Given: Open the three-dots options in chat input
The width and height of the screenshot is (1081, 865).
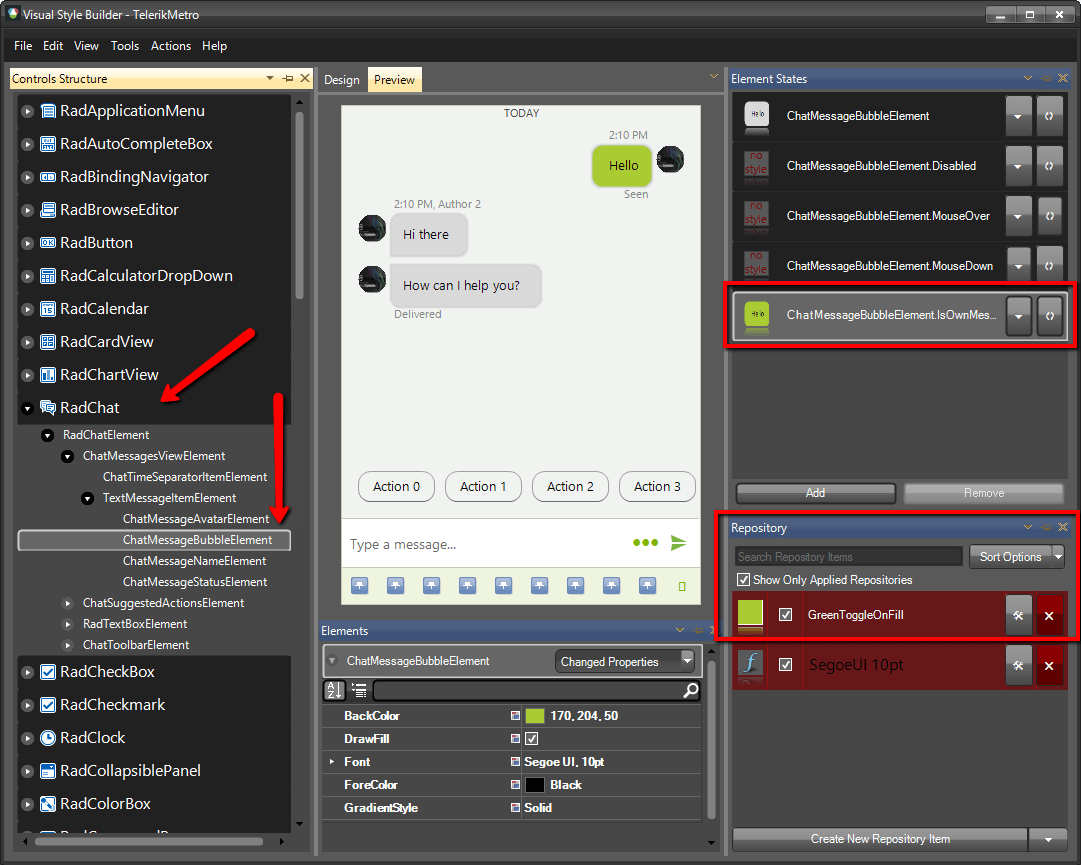Looking at the screenshot, I should click(x=645, y=543).
